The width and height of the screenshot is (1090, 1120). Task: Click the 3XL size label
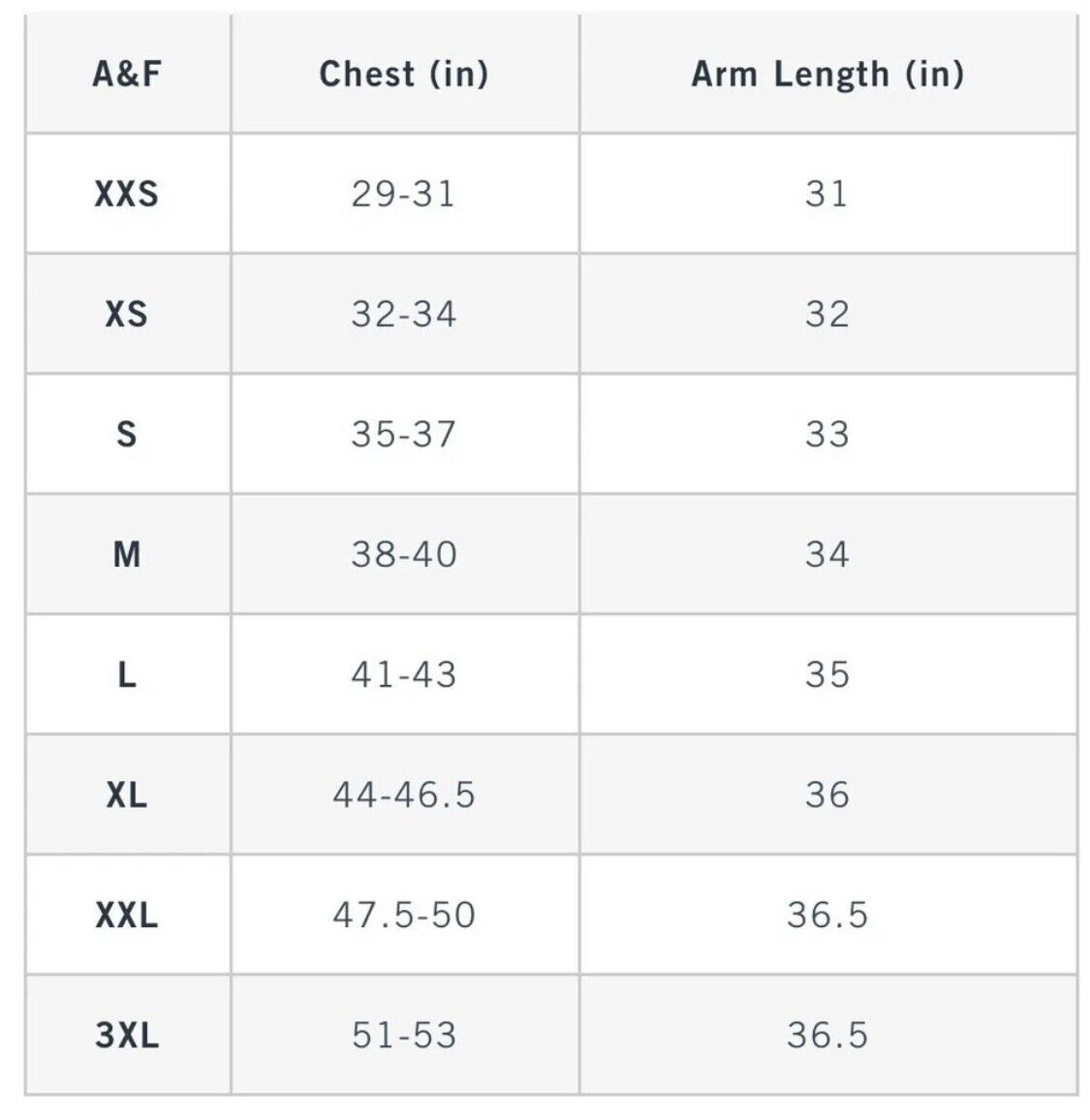point(127,1035)
